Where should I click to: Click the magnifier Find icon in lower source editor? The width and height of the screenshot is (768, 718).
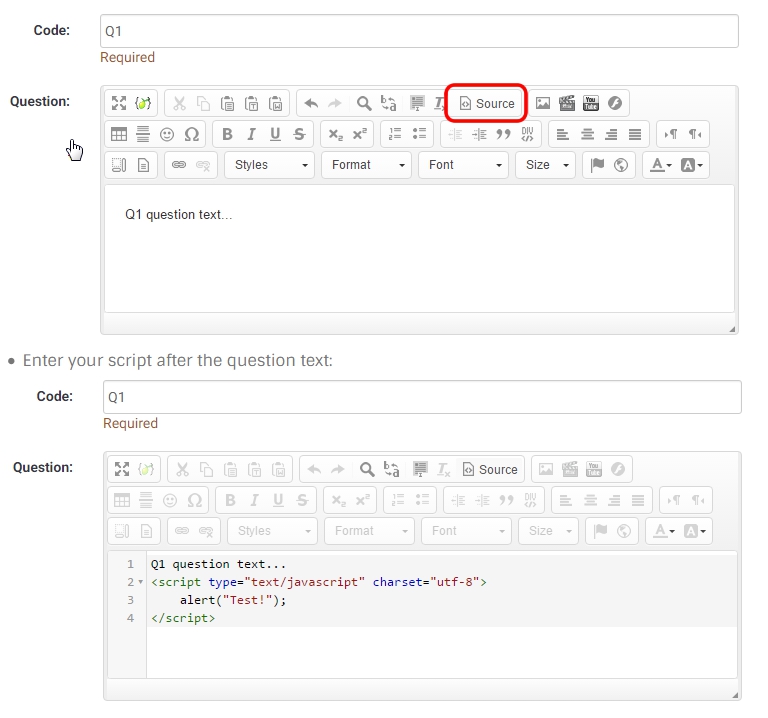[367, 469]
